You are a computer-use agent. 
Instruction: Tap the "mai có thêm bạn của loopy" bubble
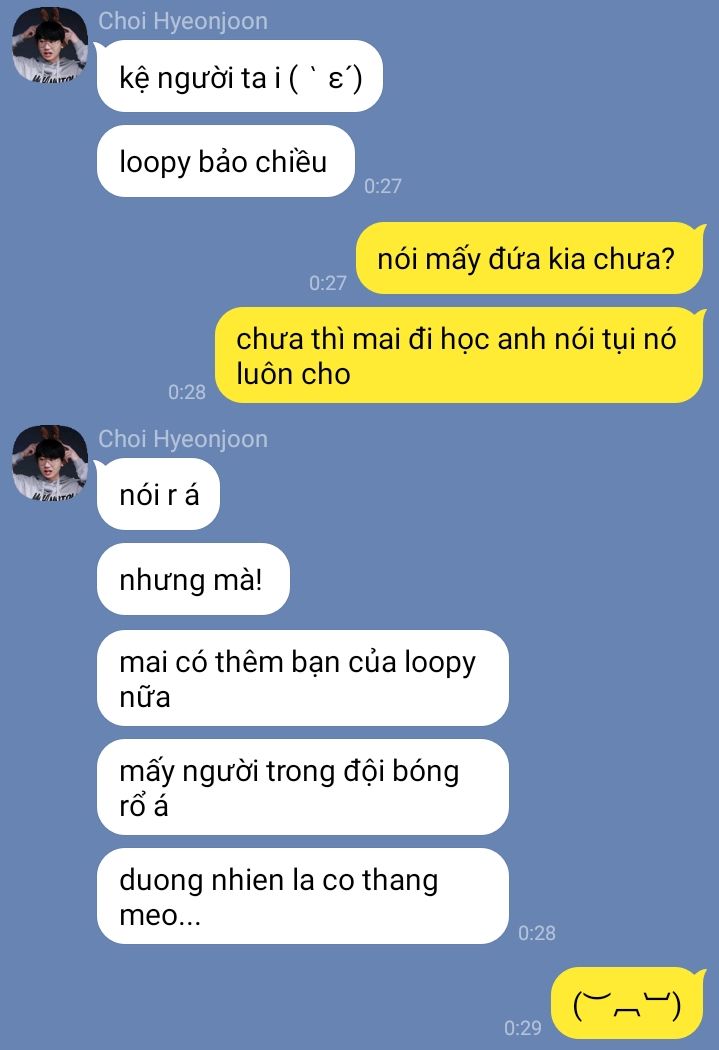[303, 678]
